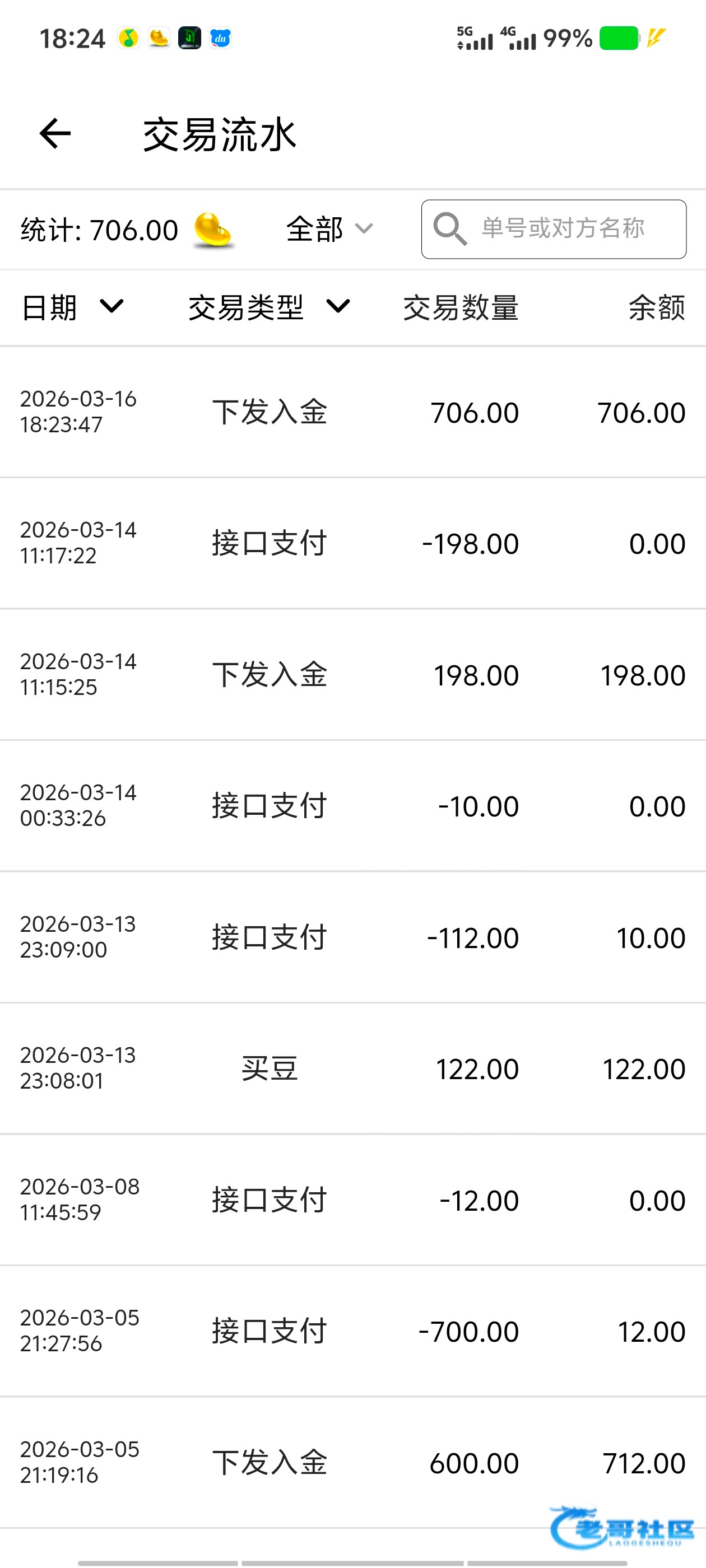Open the 全部 filter dropdown
The image size is (706, 1568).
[x=329, y=230]
